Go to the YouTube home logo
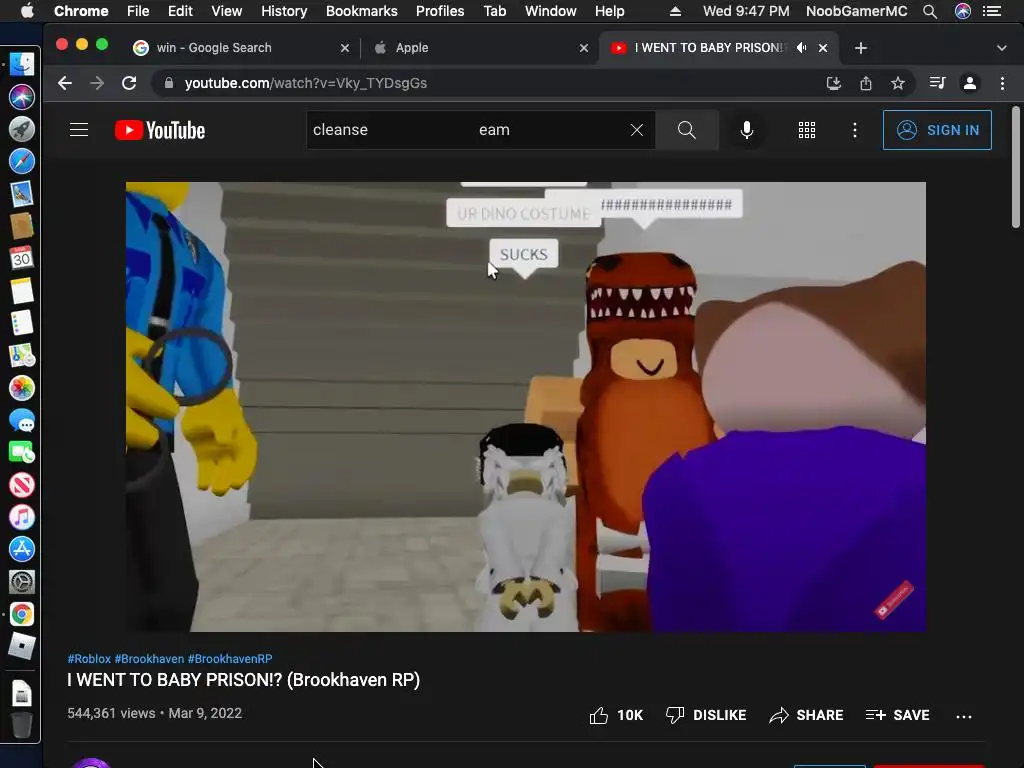This screenshot has width=1024, height=768. [x=160, y=130]
